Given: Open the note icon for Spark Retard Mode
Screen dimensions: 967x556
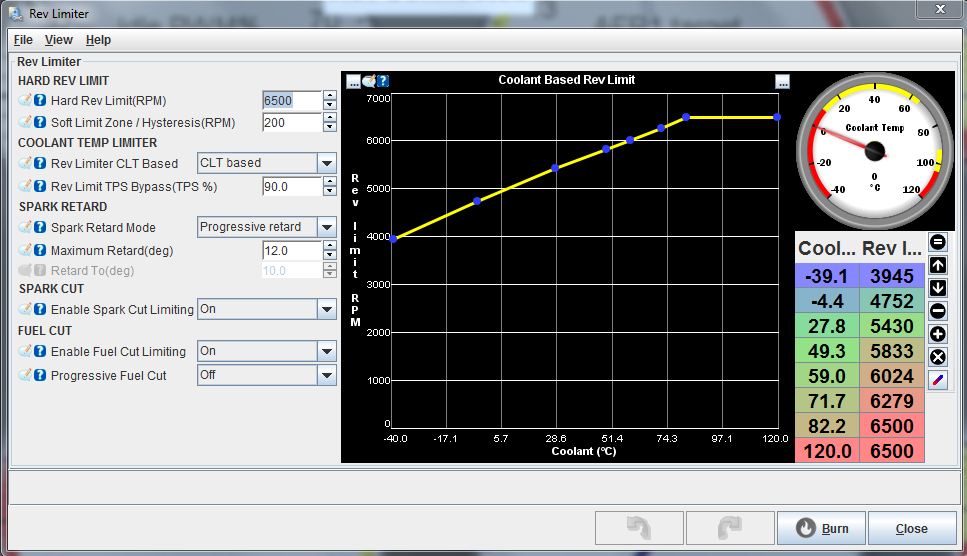Looking at the screenshot, I should [x=26, y=228].
